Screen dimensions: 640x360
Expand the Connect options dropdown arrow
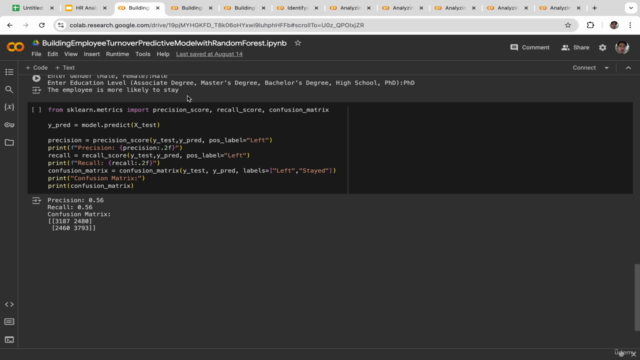point(607,68)
